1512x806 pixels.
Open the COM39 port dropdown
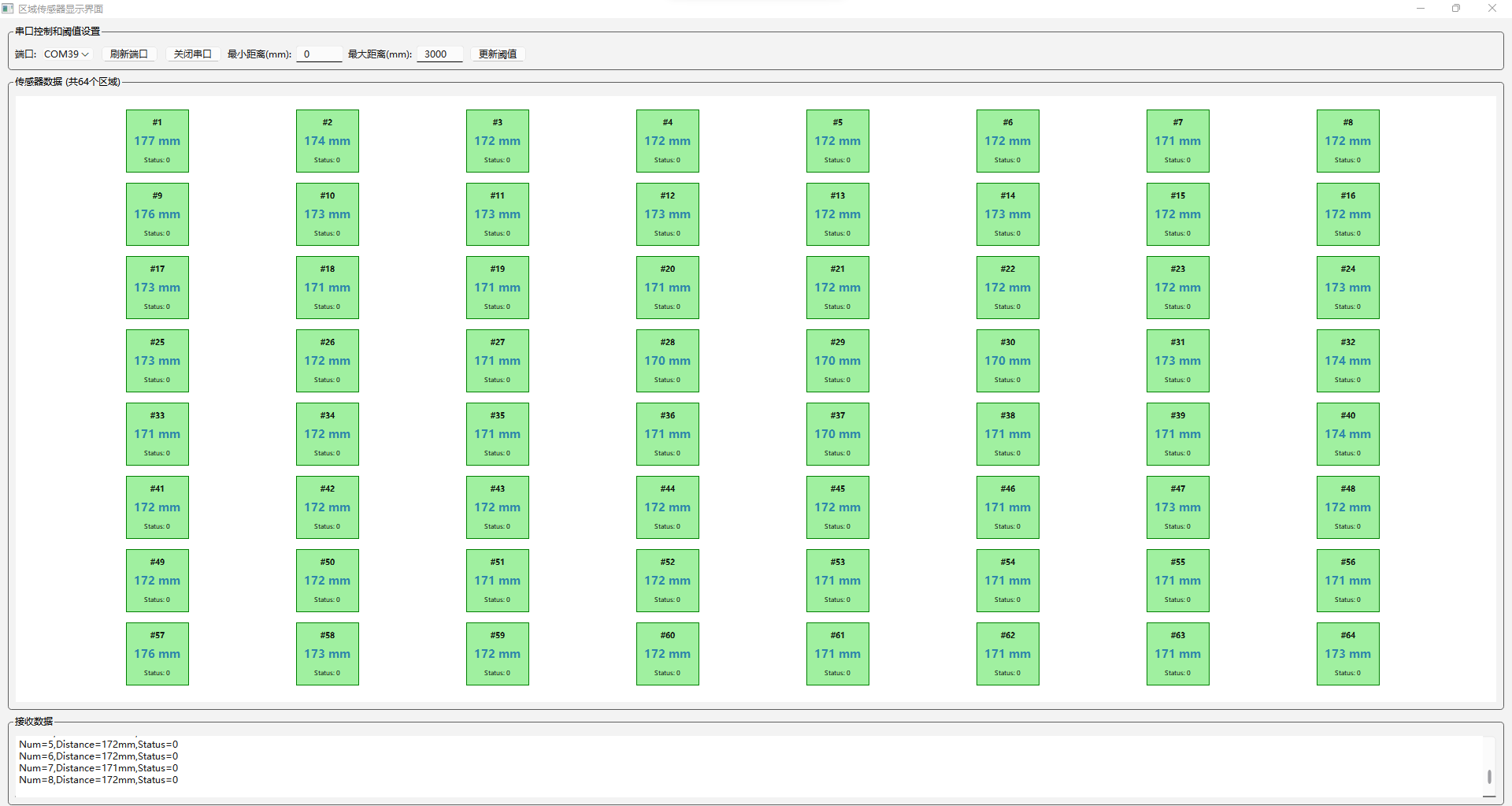(x=66, y=54)
